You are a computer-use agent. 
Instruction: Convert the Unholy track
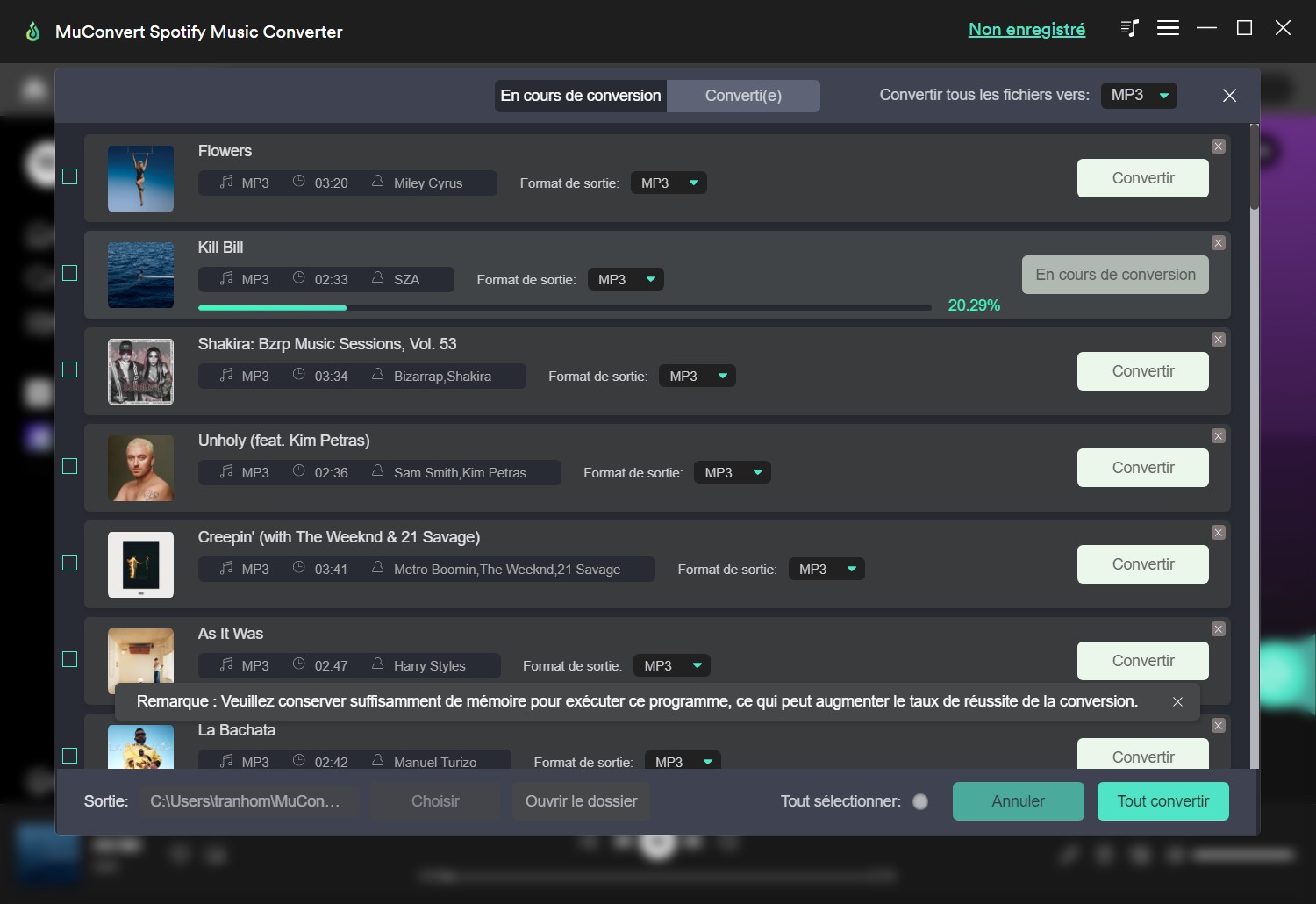(x=1143, y=468)
